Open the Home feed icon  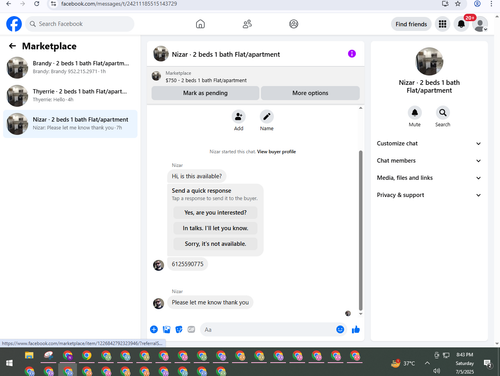pyautogui.click(x=200, y=24)
